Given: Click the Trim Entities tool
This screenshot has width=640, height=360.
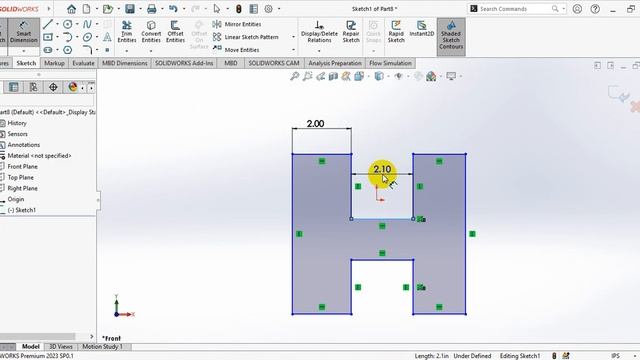Looking at the screenshot, I should tap(127, 32).
